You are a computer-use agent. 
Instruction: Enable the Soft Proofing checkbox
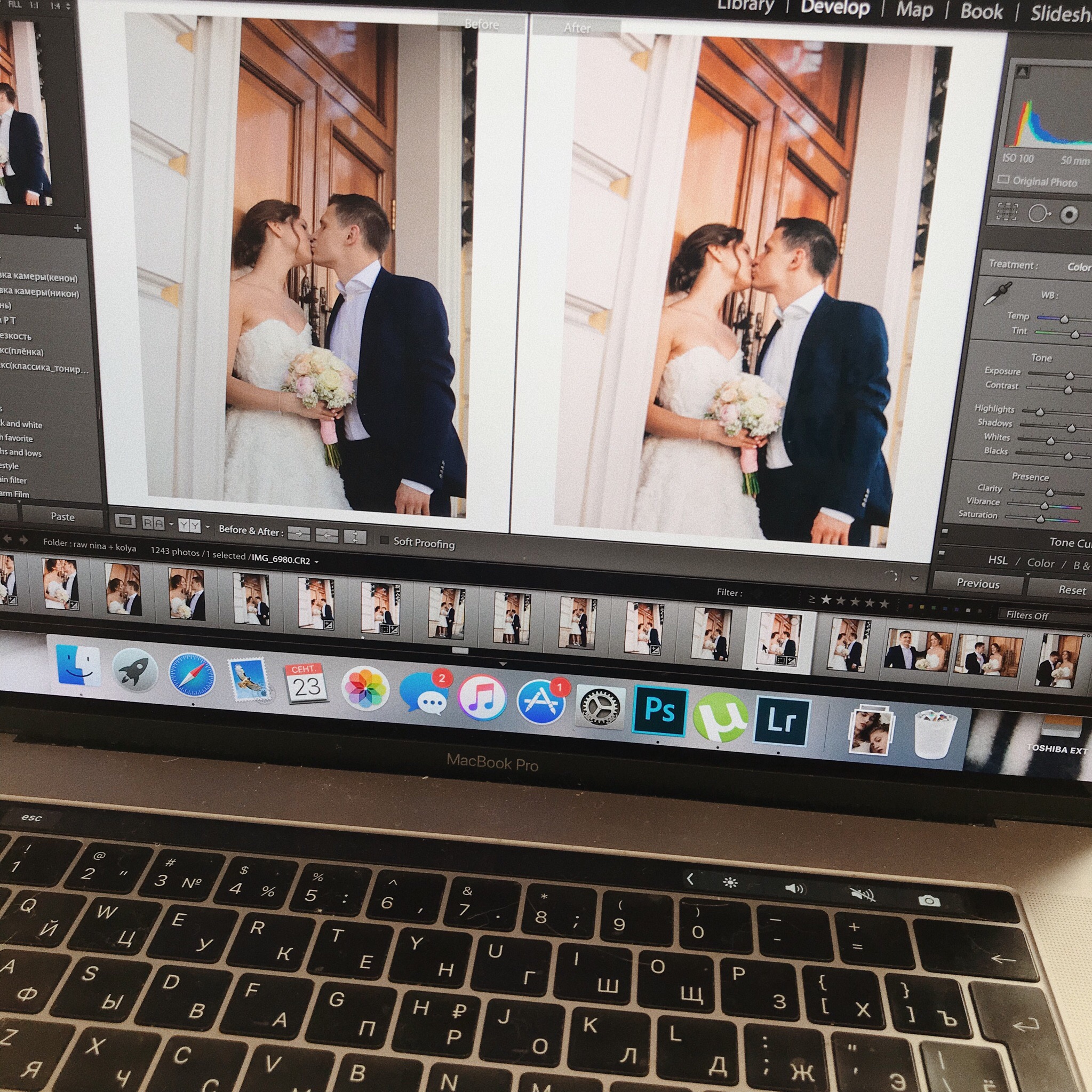click(384, 540)
